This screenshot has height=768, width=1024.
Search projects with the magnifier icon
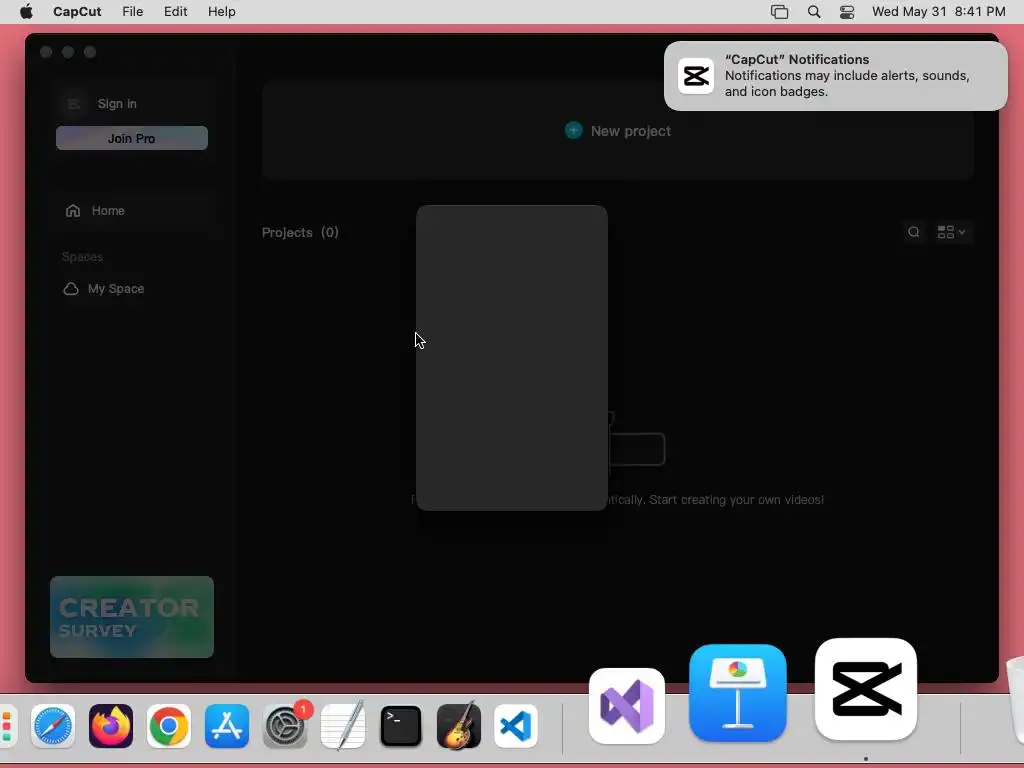[914, 232]
